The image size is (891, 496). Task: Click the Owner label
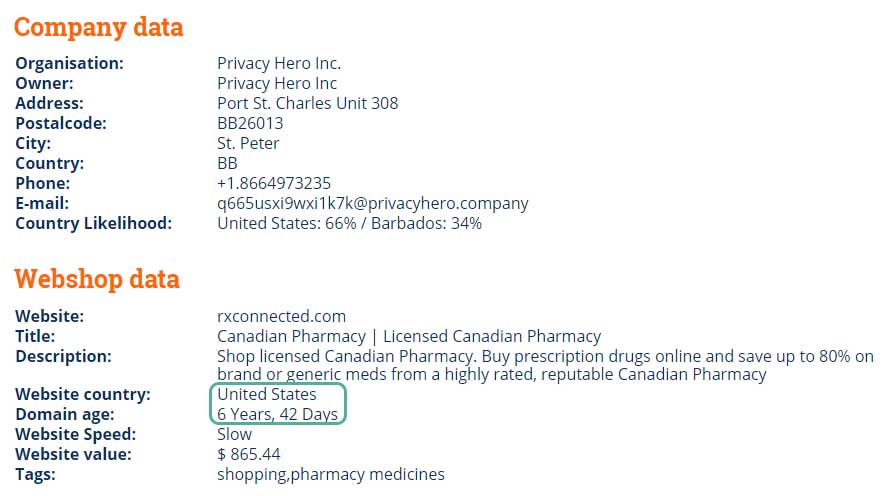(44, 84)
